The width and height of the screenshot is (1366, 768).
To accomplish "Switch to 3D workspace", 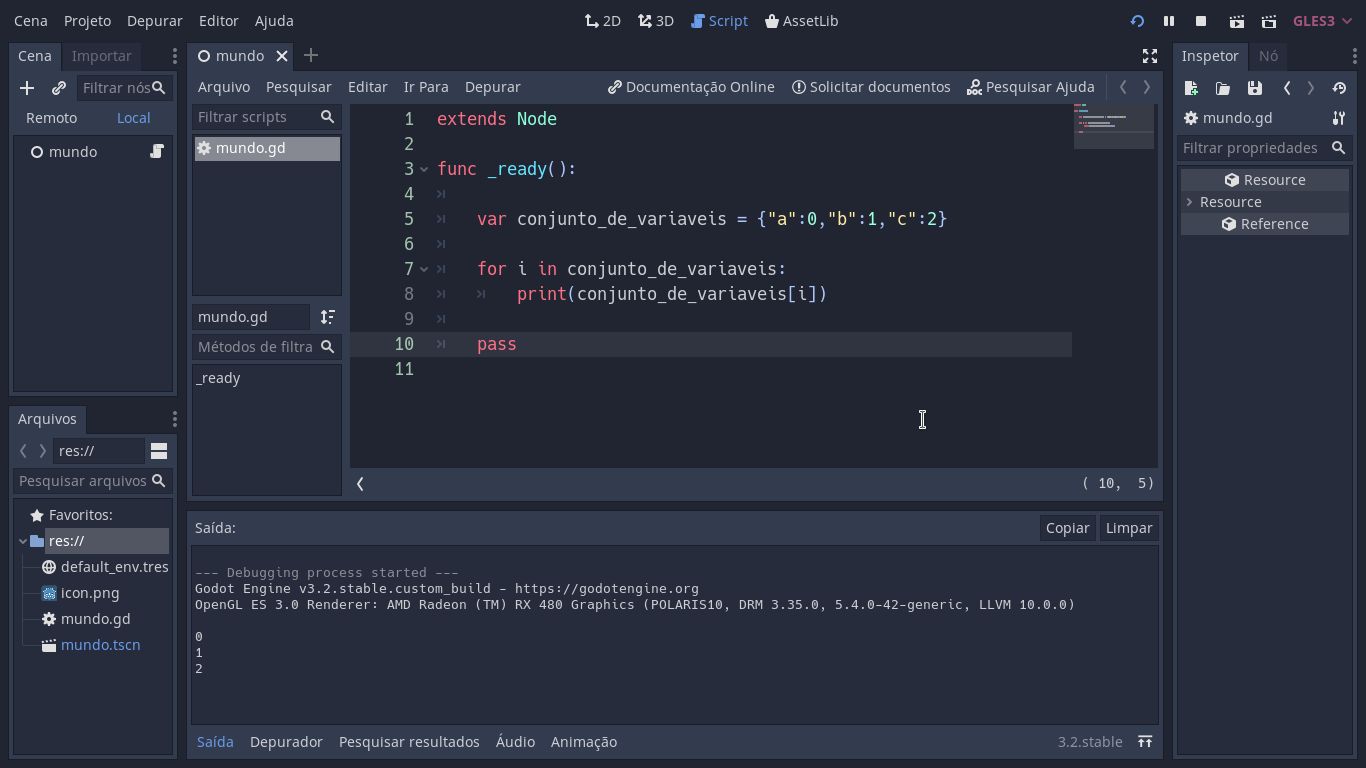I will [656, 21].
